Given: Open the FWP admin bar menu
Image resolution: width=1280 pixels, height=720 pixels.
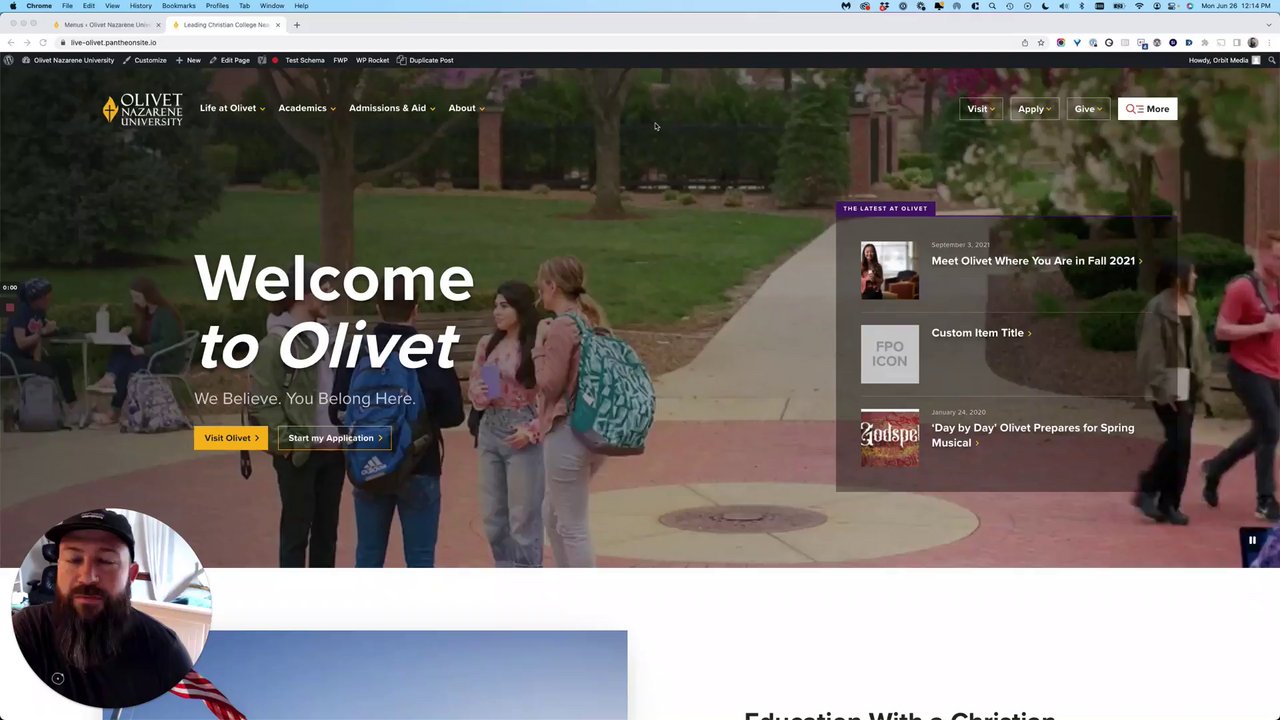Looking at the screenshot, I should point(340,60).
